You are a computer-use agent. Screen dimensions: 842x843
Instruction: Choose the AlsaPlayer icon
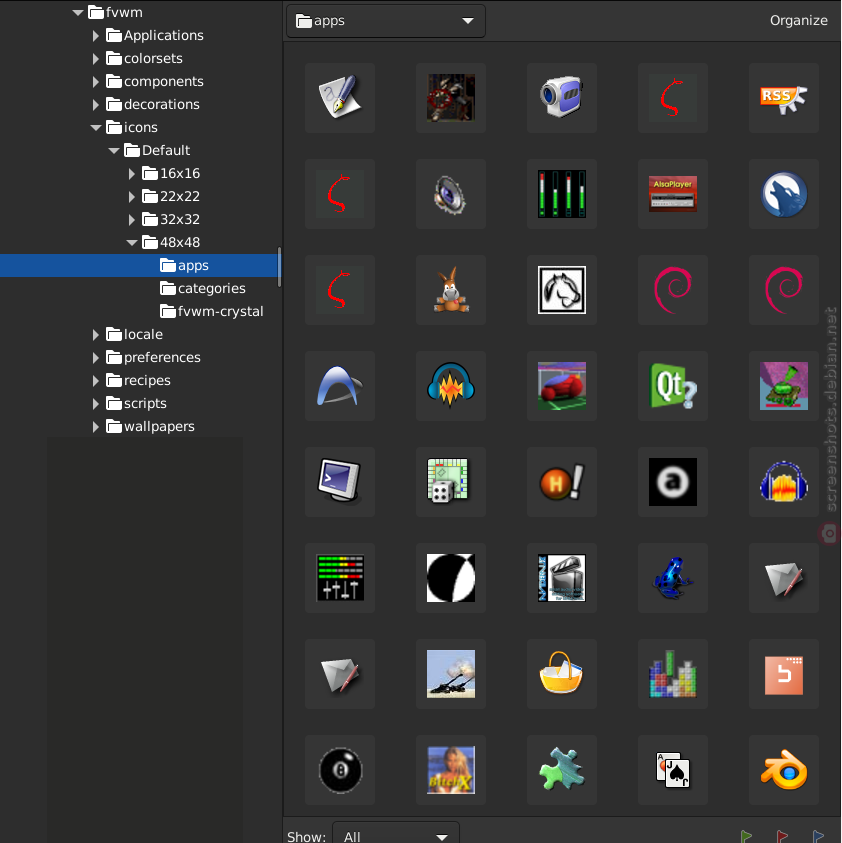(673, 194)
